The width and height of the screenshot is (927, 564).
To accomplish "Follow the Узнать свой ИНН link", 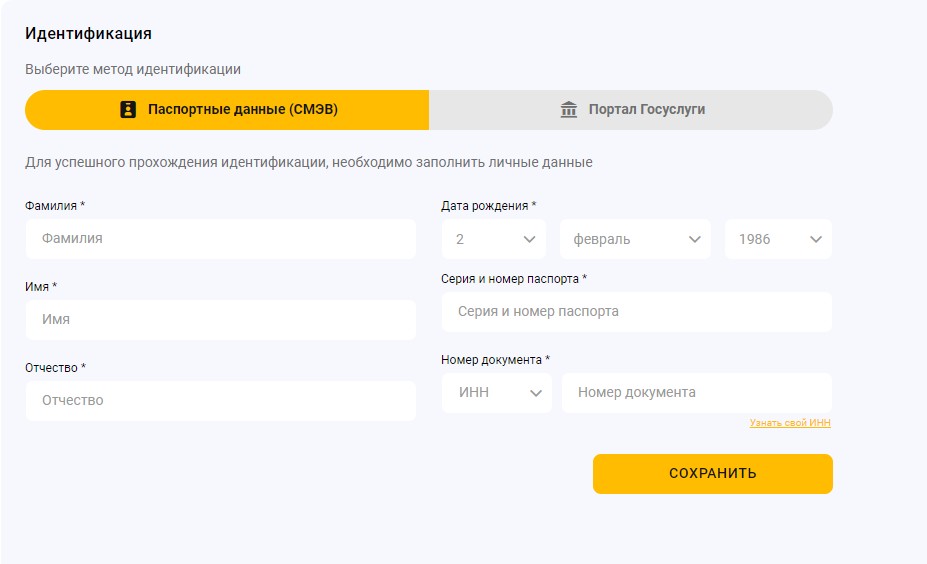I will point(790,423).
